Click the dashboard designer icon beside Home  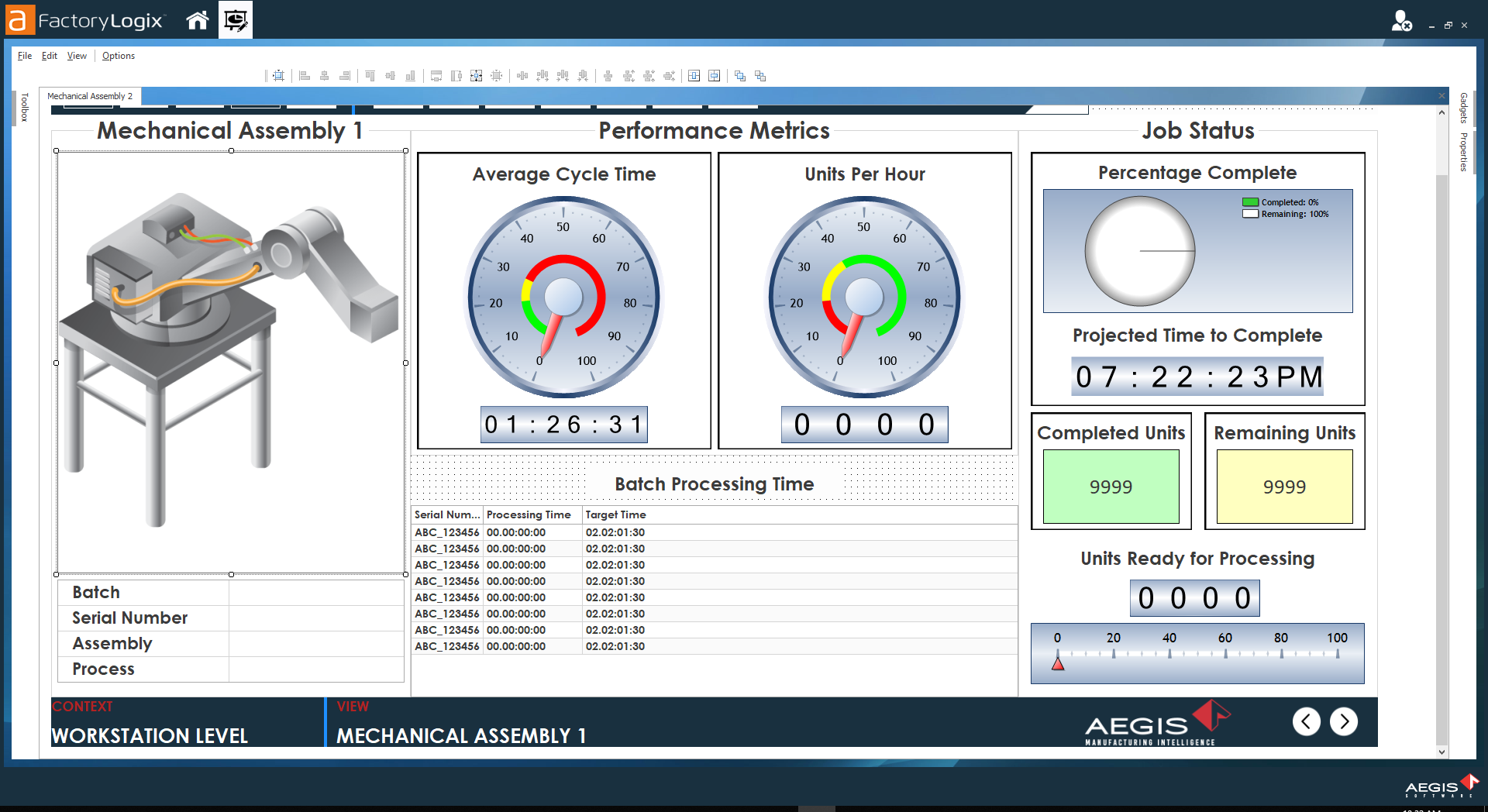point(235,20)
